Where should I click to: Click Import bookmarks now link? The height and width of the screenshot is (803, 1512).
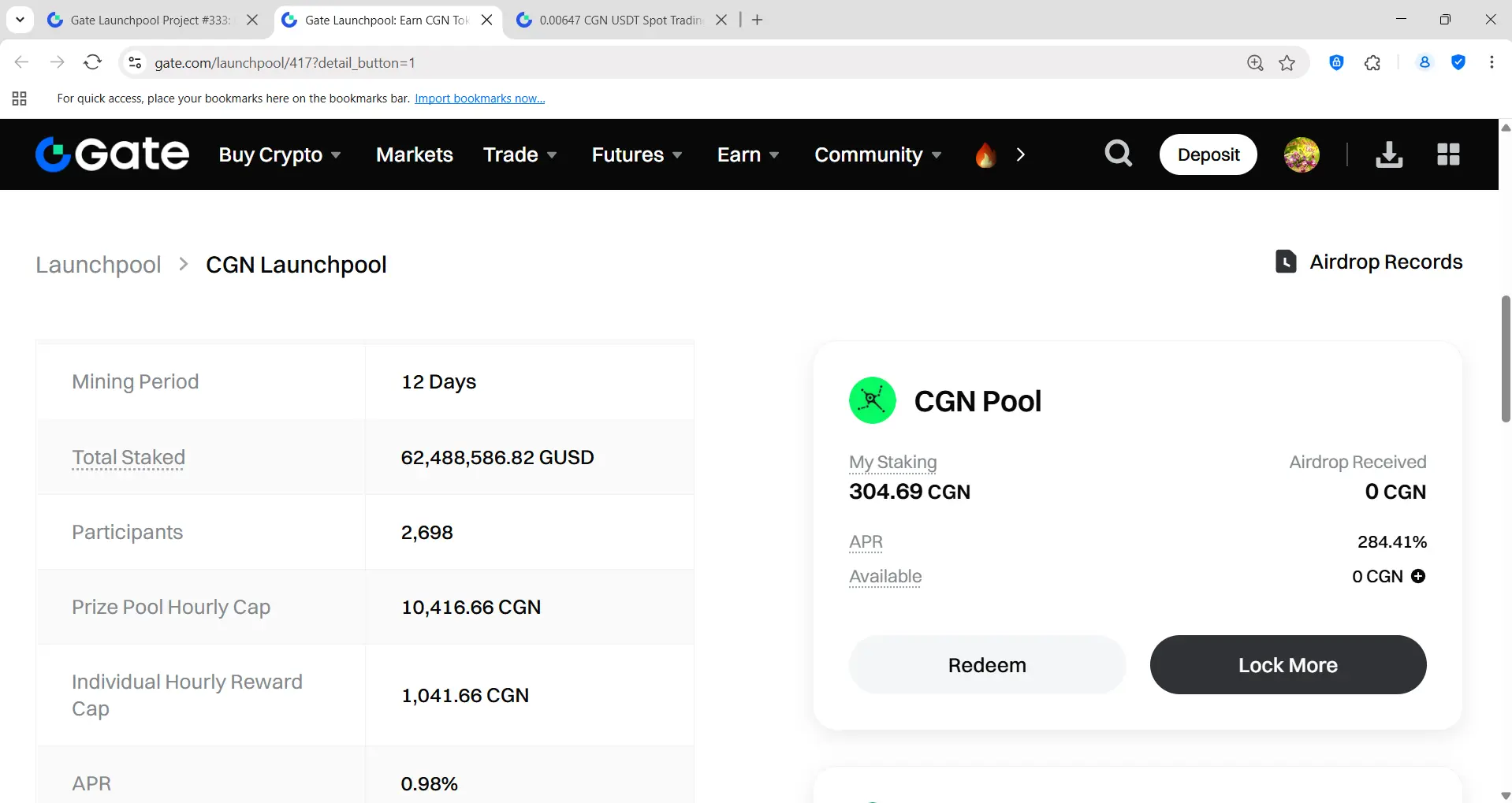(480, 99)
